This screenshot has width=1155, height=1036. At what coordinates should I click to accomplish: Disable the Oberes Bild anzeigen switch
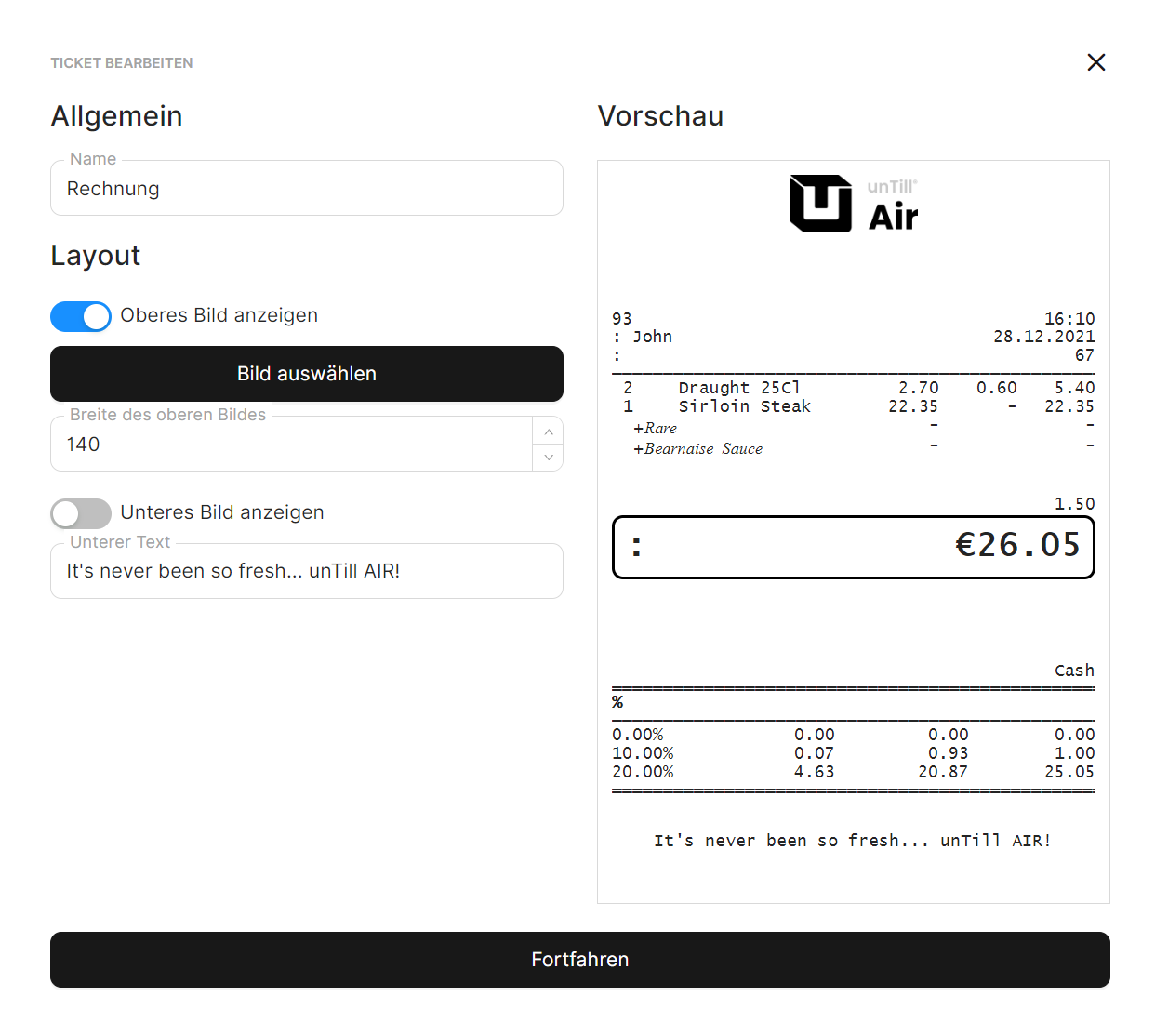click(x=81, y=316)
